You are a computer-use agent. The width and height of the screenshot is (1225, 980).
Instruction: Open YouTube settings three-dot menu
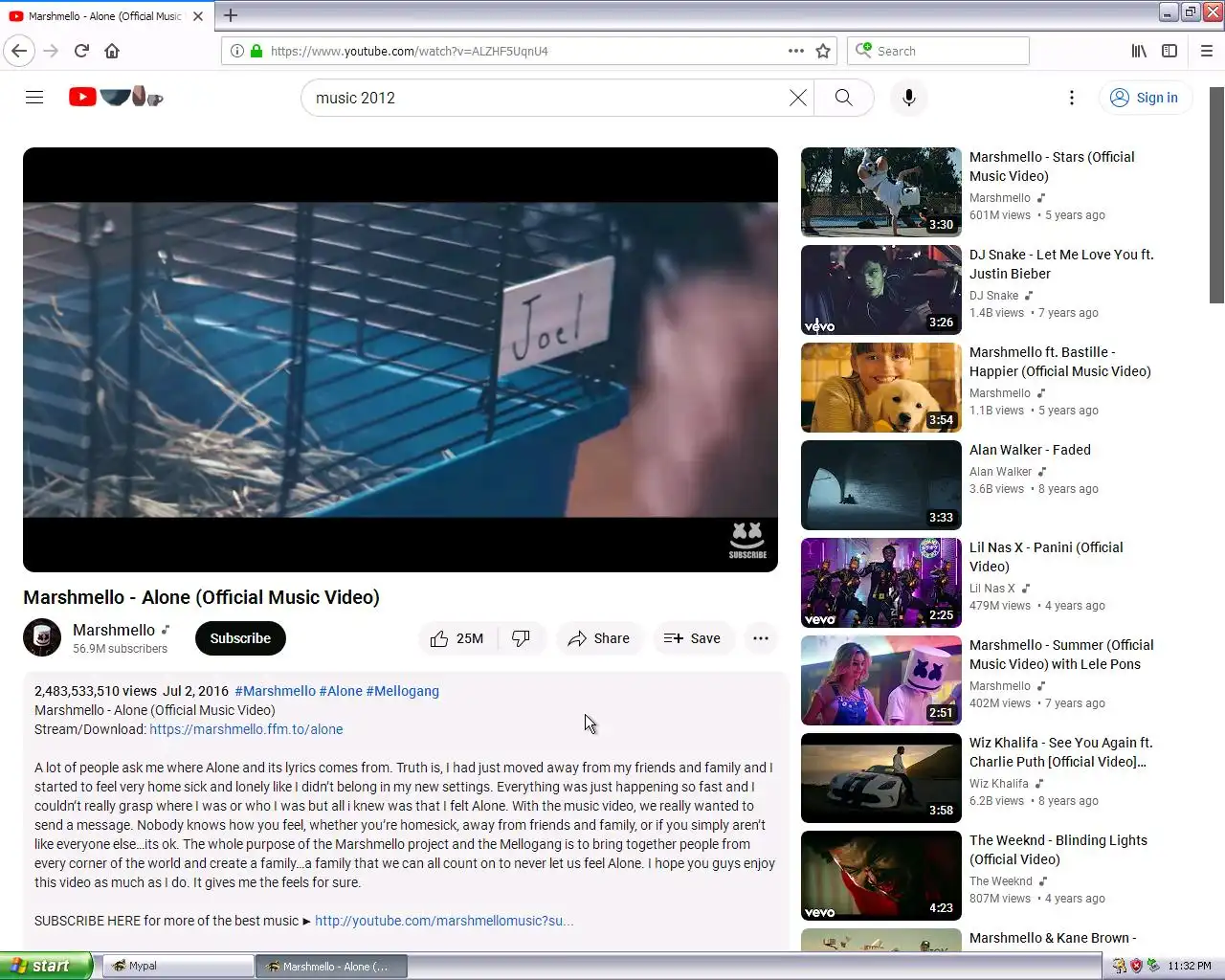click(x=1072, y=98)
